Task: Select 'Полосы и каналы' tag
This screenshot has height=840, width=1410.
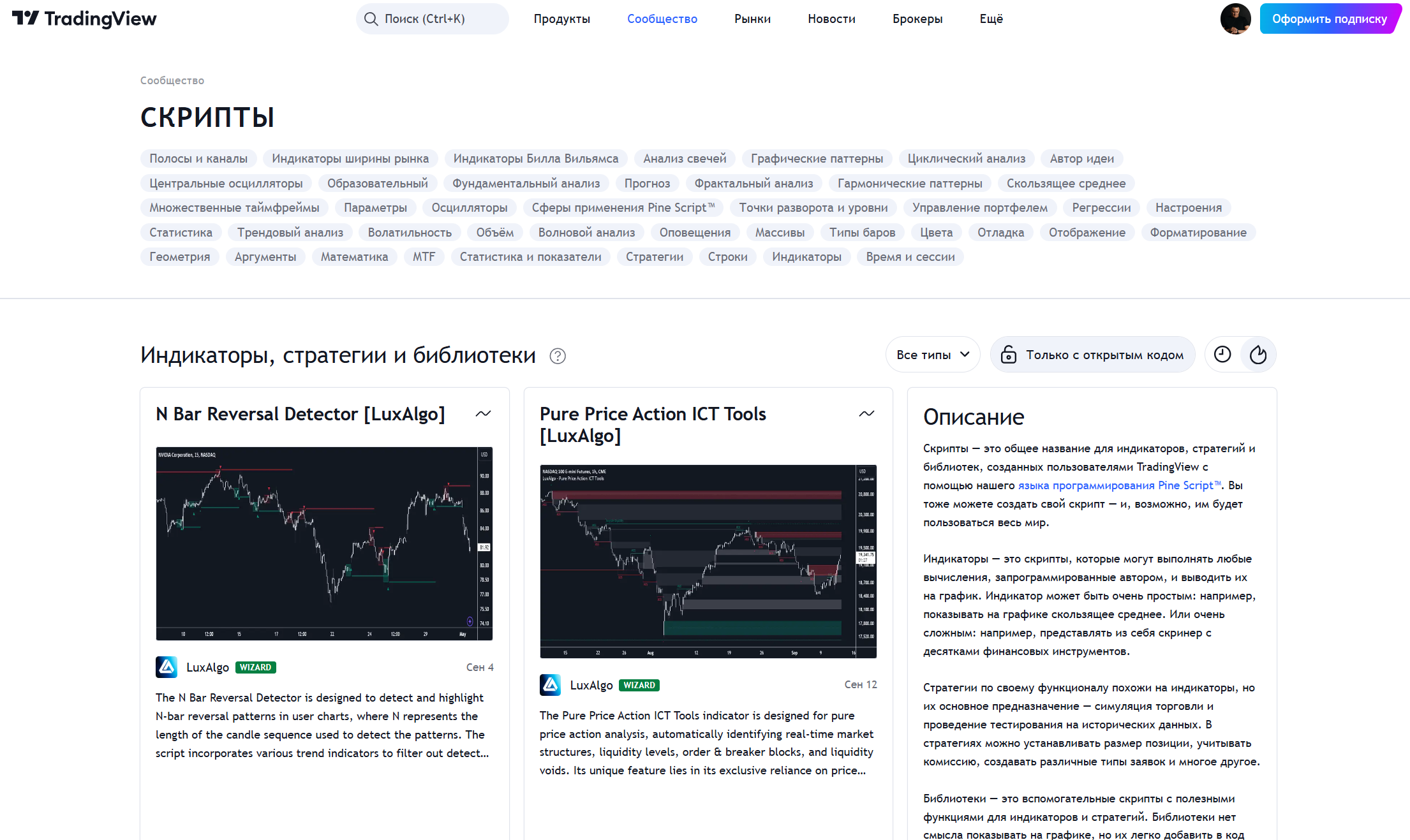Action: click(x=198, y=159)
